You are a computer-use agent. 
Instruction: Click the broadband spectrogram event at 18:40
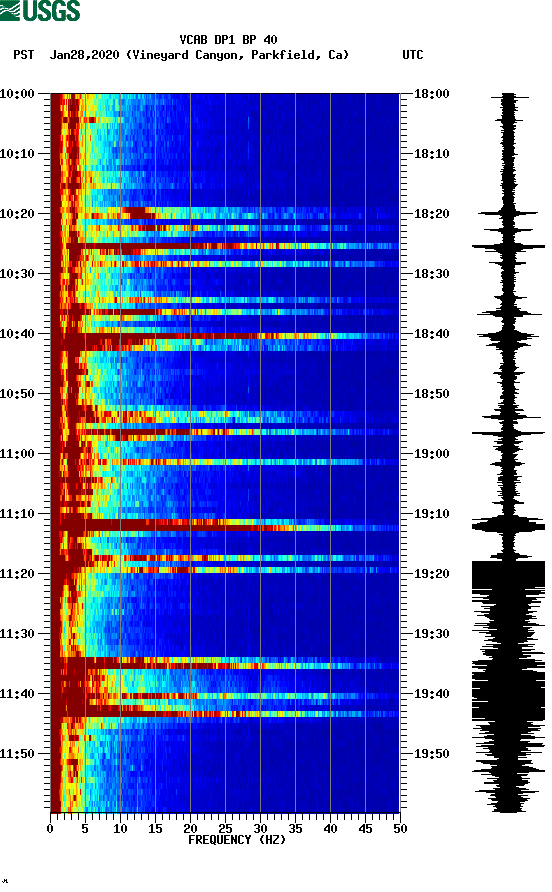tap(225, 336)
